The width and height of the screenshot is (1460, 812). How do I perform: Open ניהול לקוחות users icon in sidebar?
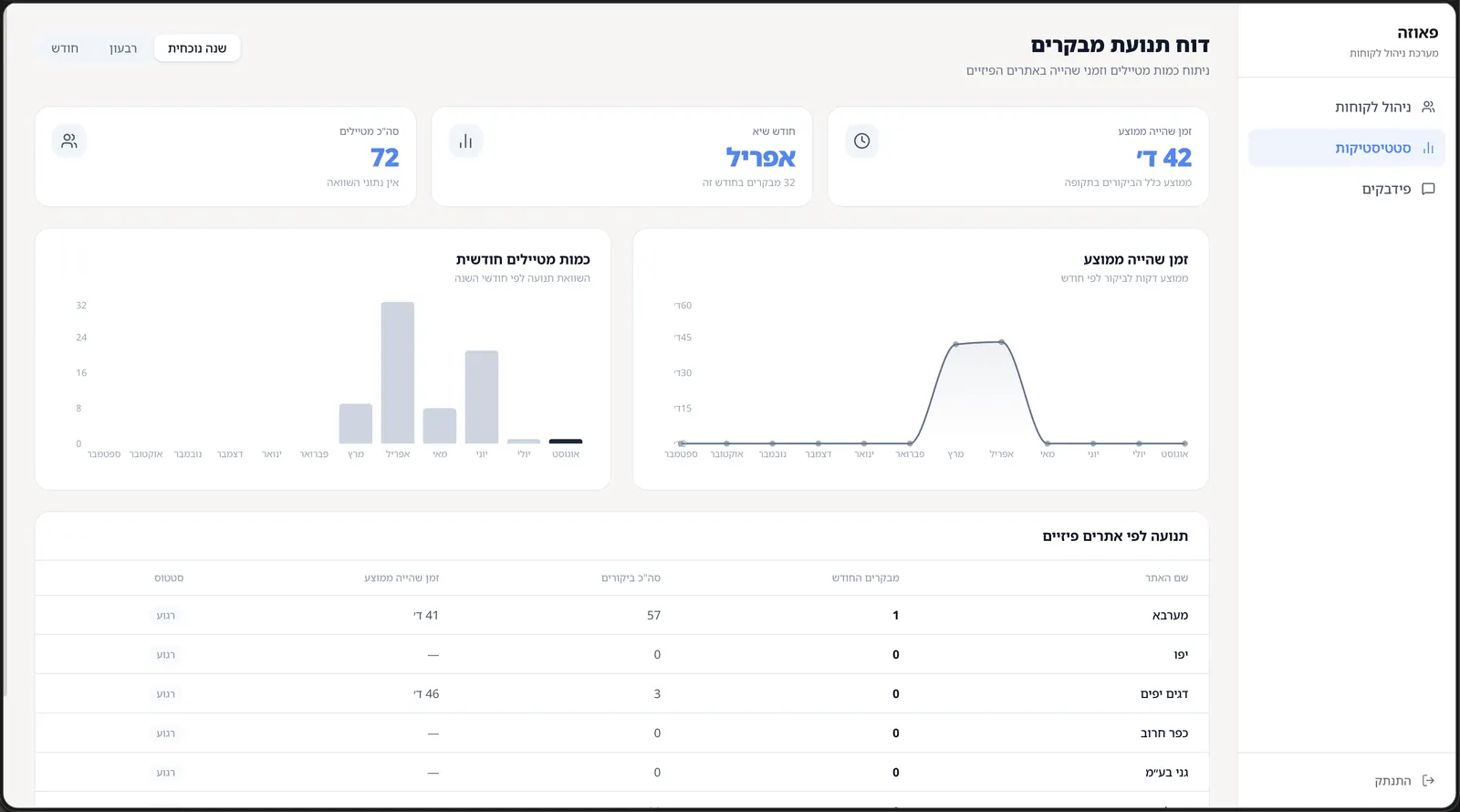pyautogui.click(x=1428, y=107)
